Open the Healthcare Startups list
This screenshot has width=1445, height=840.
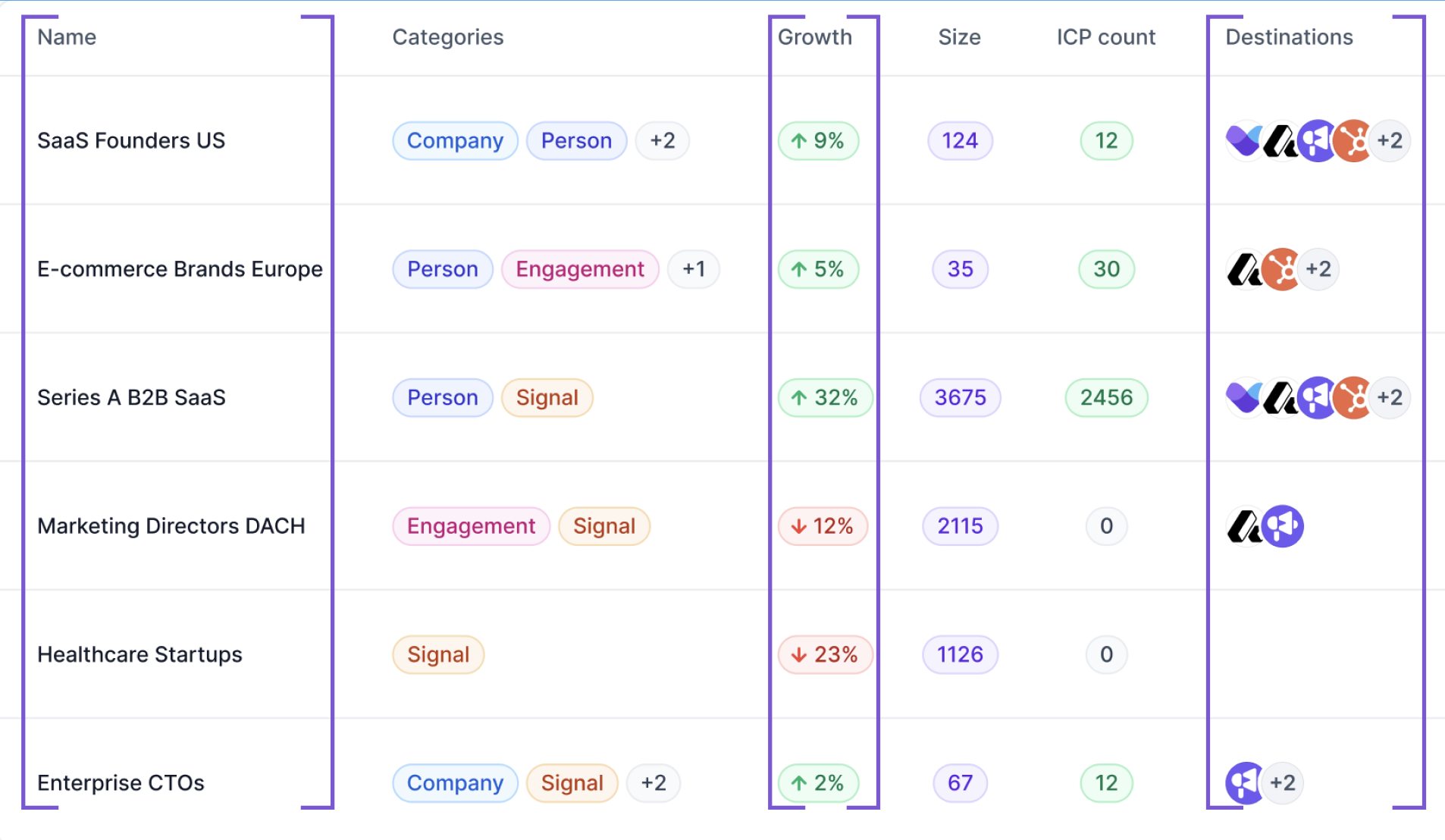pyautogui.click(x=139, y=654)
